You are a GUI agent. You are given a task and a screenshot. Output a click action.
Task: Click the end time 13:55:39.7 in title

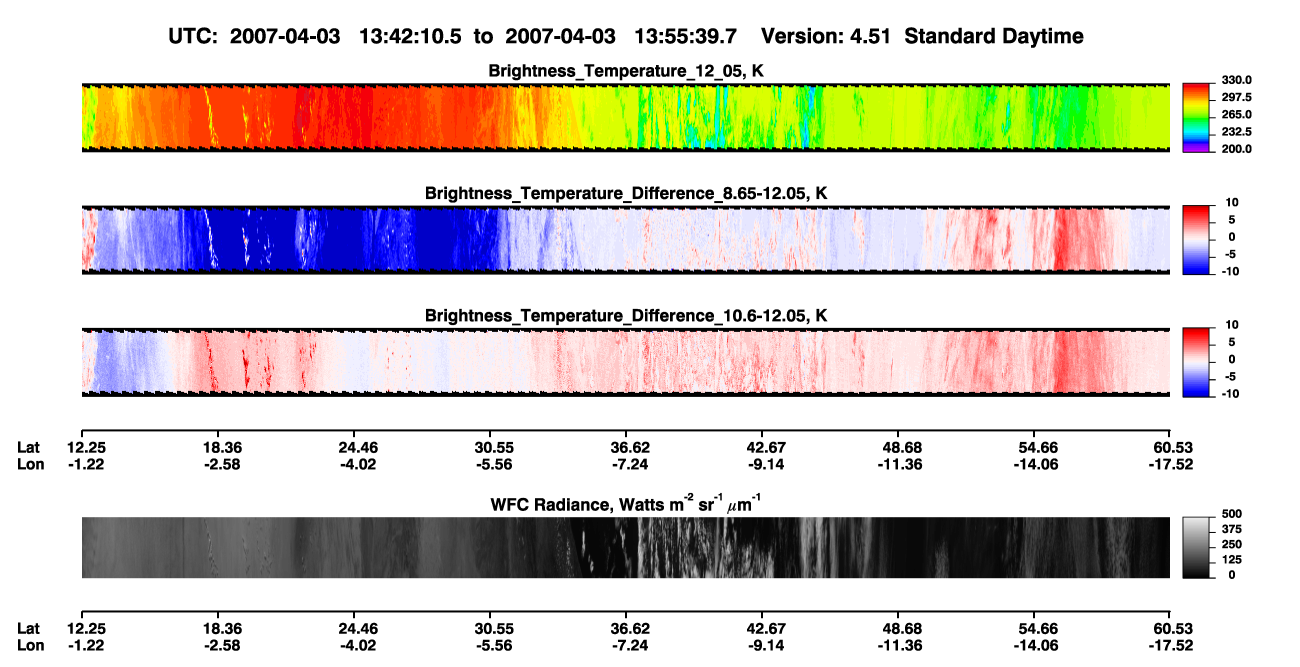686,36
